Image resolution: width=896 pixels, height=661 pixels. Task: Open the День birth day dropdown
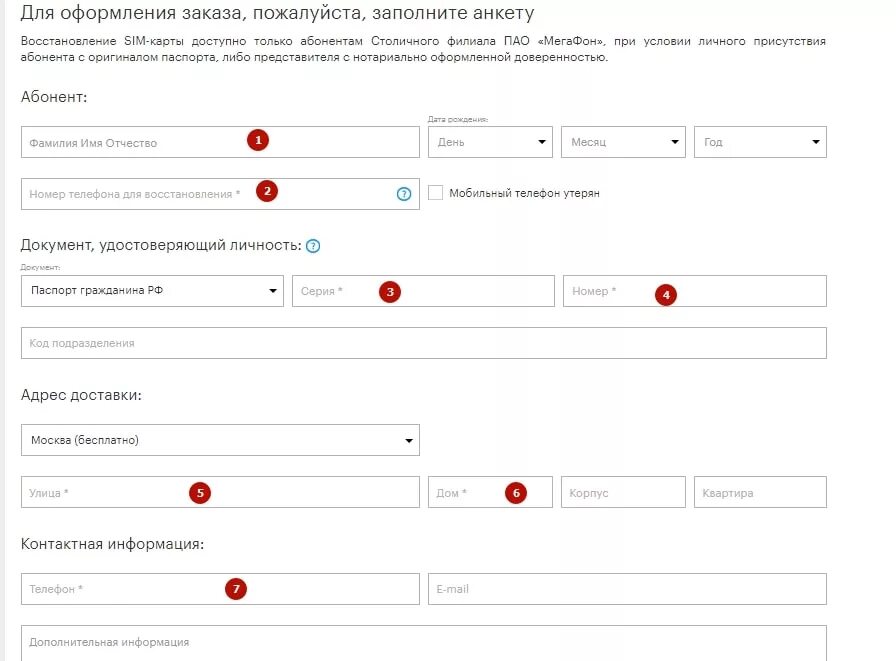click(490, 142)
